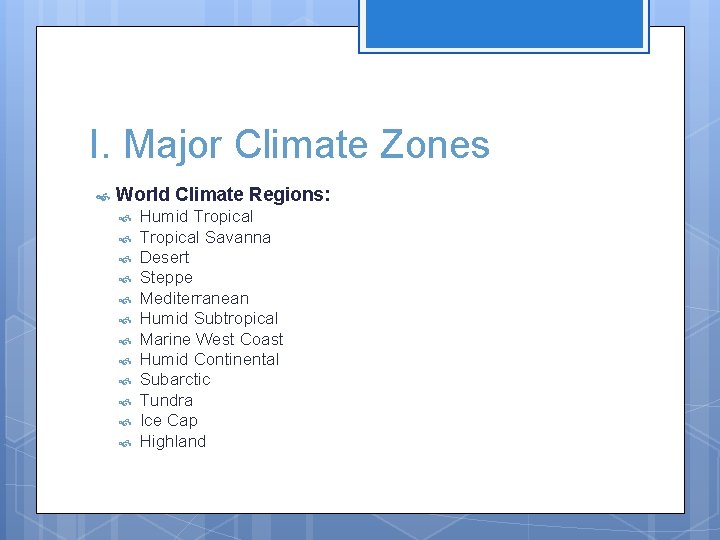Select the "Humid Continental" list item
The height and width of the screenshot is (540, 720).
coord(209,360)
